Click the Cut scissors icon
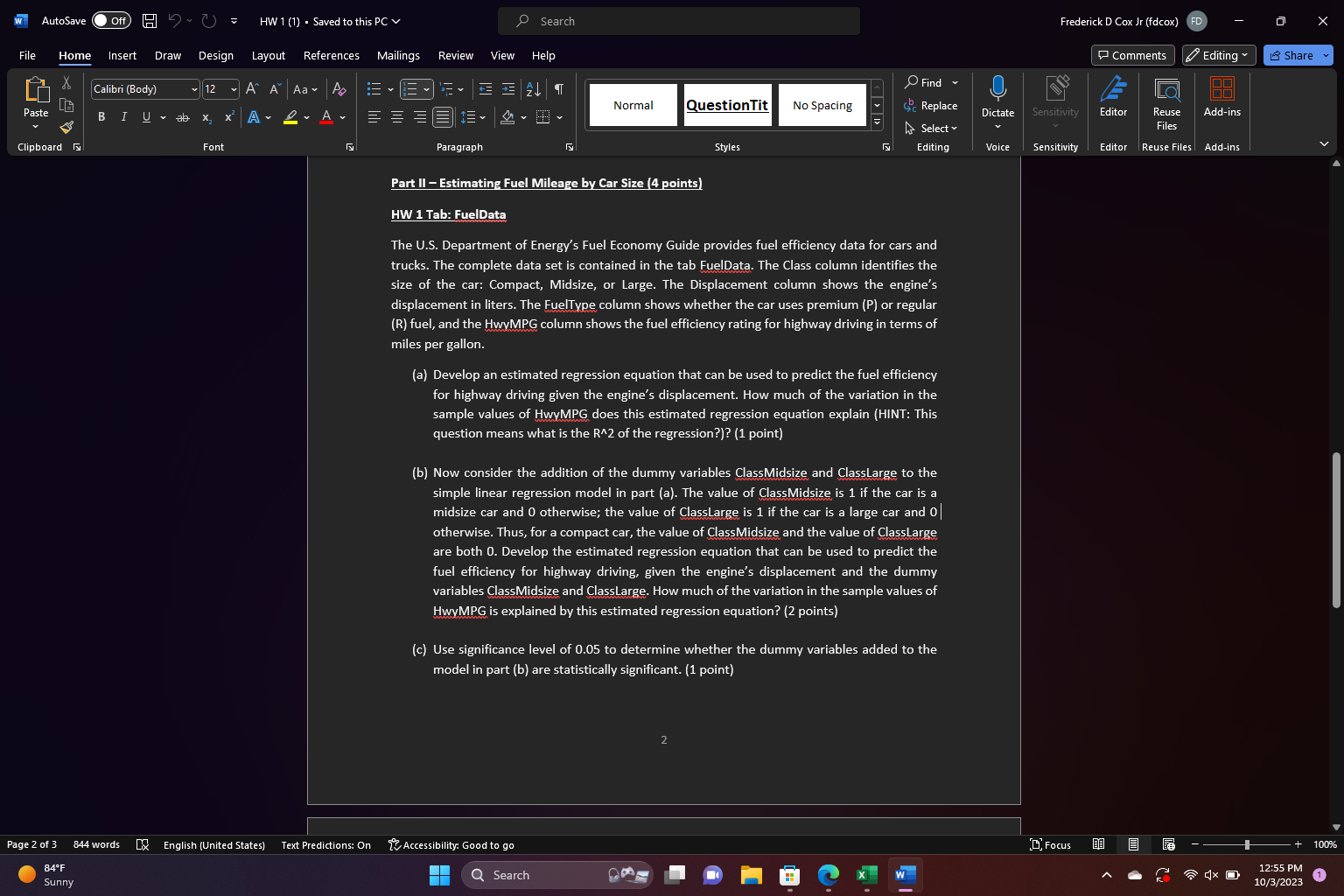Screen dimensions: 1344x896 coord(66,83)
